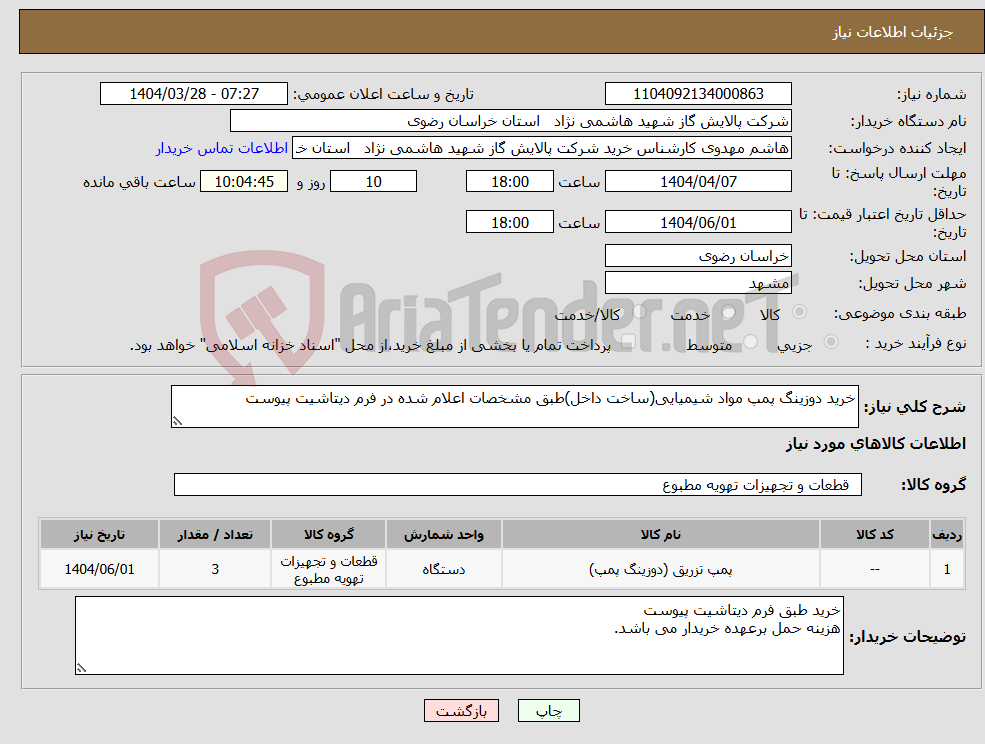Click the general need description text area
The height and width of the screenshot is (744, 985).
pyautogui.click(x=514, y=407)
